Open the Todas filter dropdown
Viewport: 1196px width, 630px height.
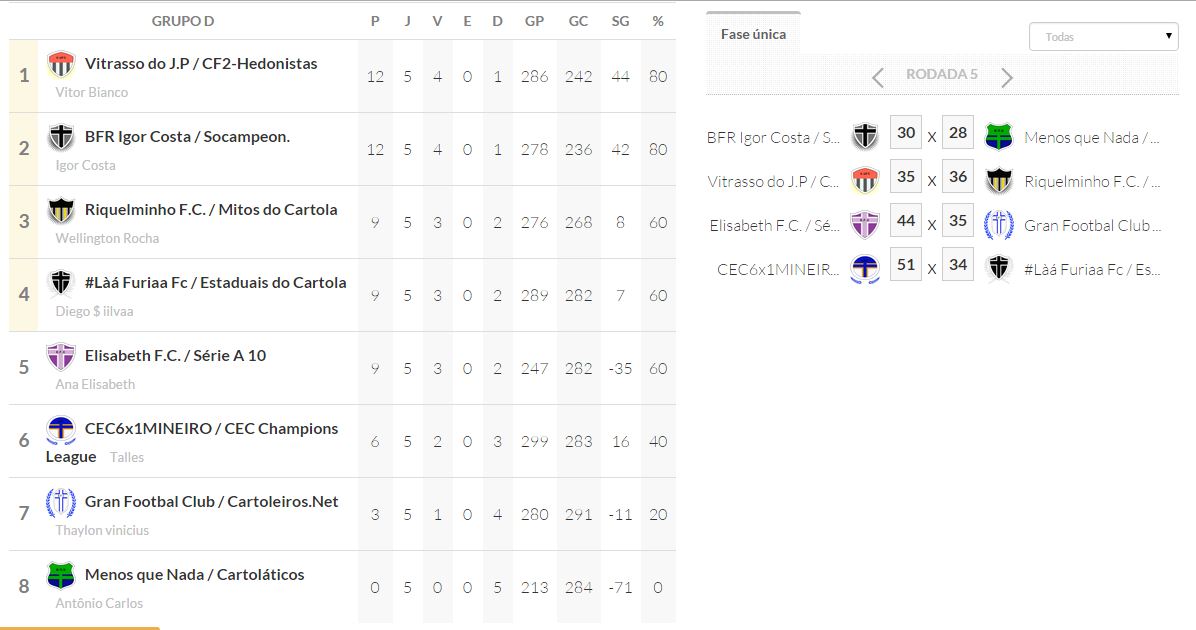pyautogui.click(x=1103, y=37)
